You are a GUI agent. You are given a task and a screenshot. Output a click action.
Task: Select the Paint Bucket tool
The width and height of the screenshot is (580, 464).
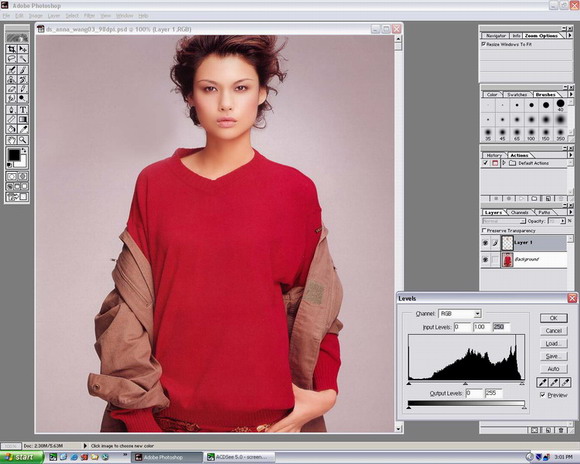11,129
